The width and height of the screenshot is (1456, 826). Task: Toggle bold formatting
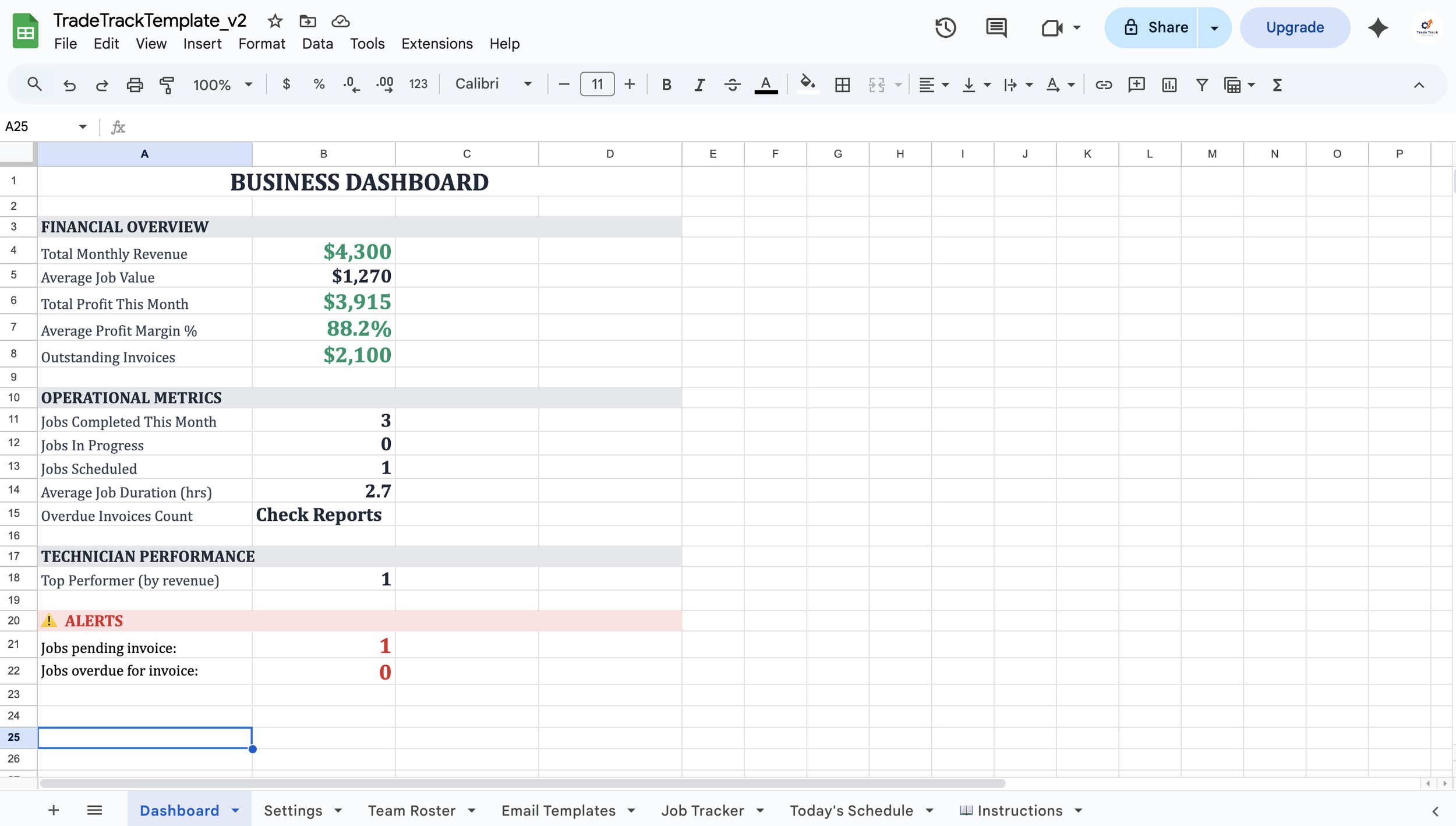[667, 85]
